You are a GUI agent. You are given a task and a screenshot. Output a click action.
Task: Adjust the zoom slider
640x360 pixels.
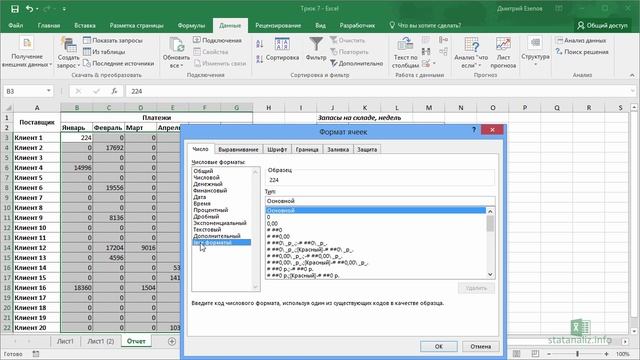click(x=577, y=354)
